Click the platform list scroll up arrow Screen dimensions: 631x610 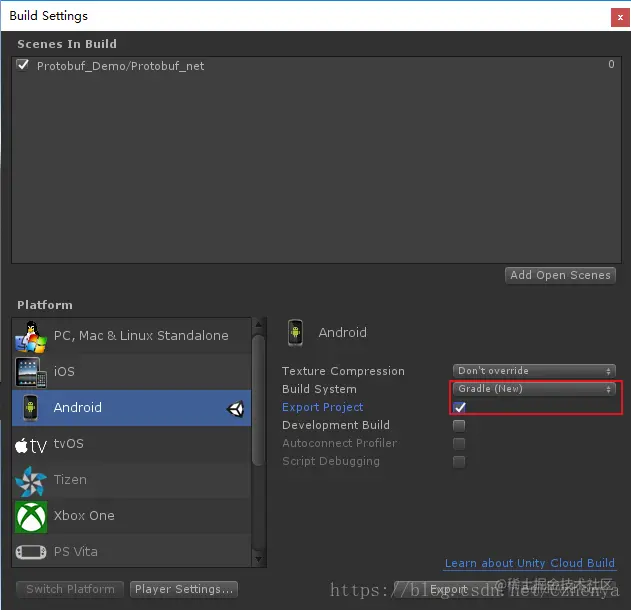click(258, 324)
